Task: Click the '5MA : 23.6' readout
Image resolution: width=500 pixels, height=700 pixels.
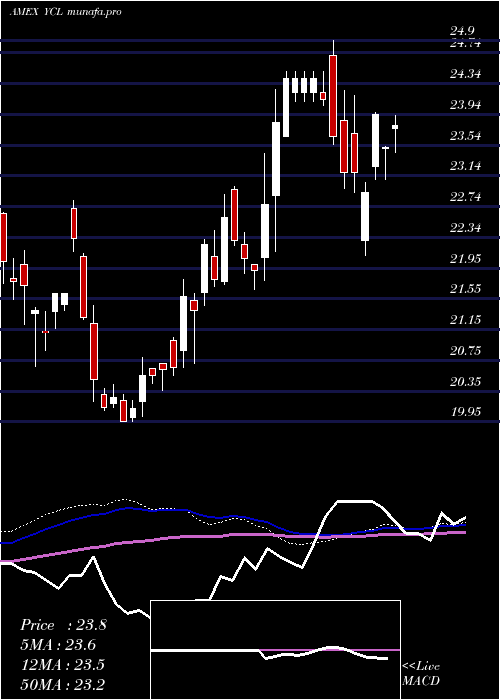Action: tap(58, 645)
